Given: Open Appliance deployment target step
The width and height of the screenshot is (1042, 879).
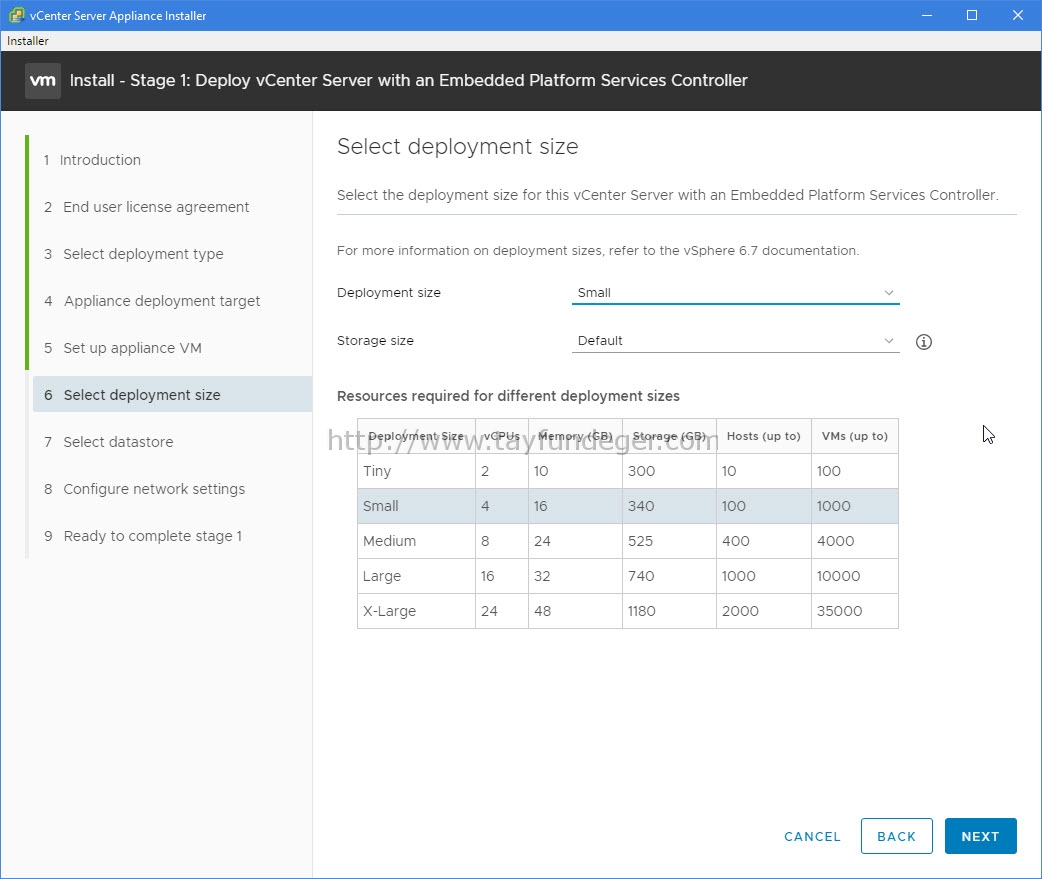Looking at the screenshot, I should coord(152,302).
